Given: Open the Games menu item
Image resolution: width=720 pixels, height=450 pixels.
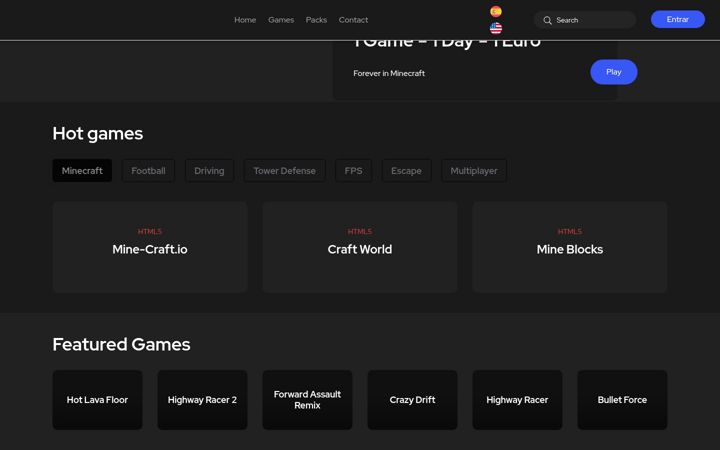Looking at the screenshot, I should click(x=281, y=20).
